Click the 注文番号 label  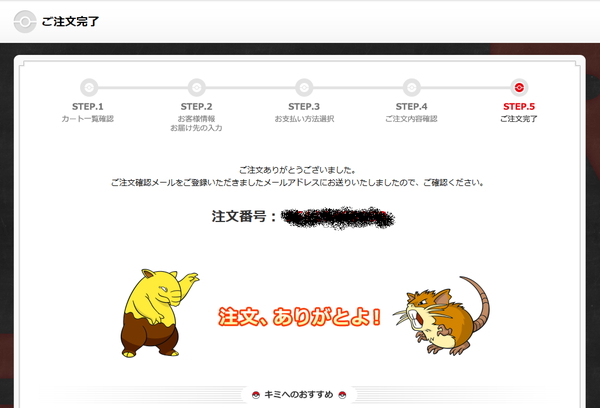click(244, 216)
